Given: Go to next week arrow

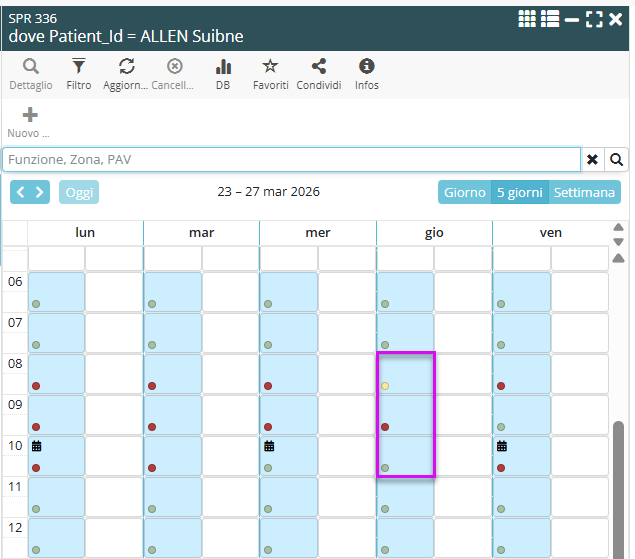Looking at the screenshot, I should (x=40, y=192).
